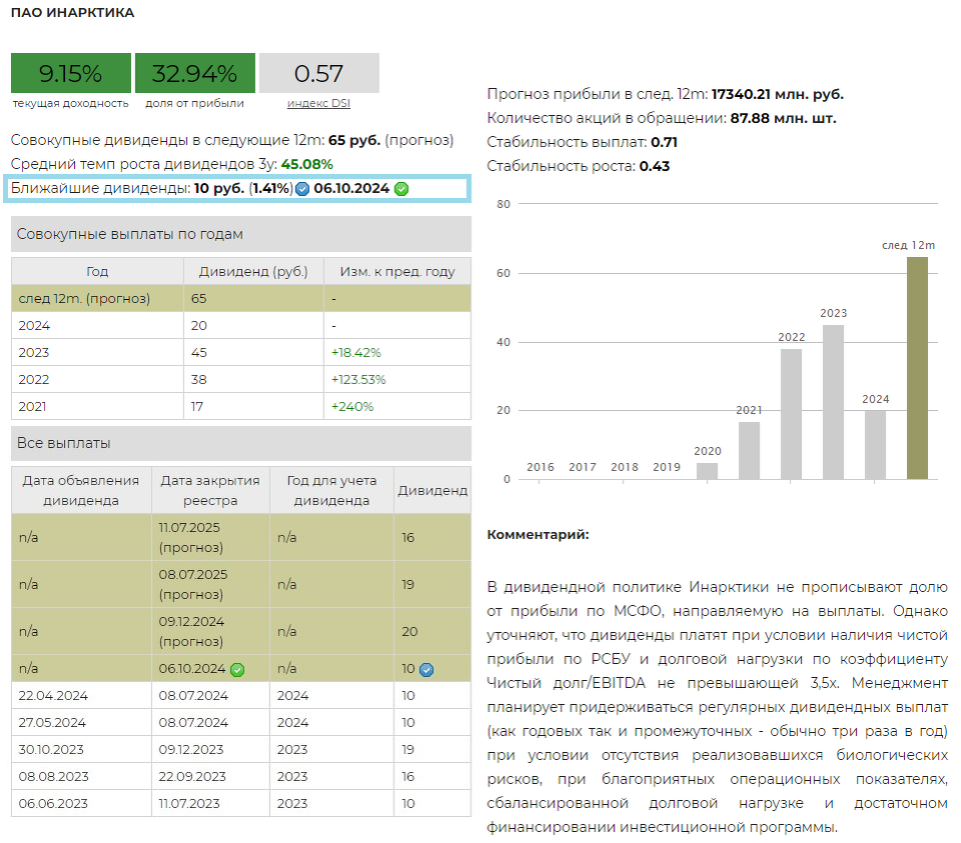Click blue check badge beside 1.41% yield
The image size is (961, 843).
[x=302, y=189]
